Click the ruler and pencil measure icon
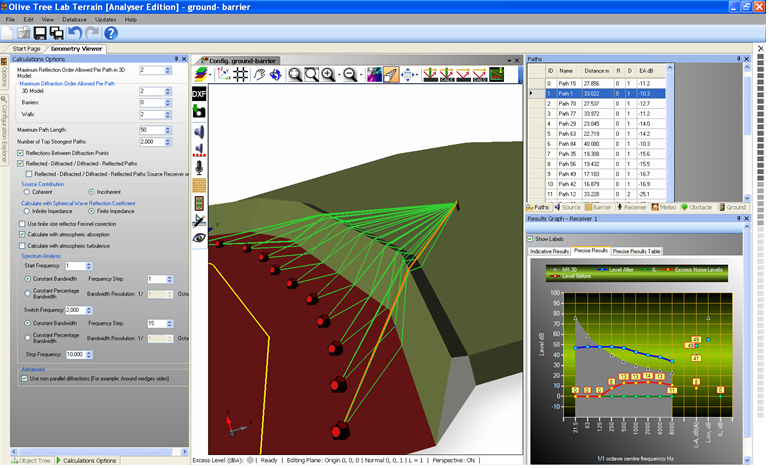The image size is (769, 468). tap(199, 221)
